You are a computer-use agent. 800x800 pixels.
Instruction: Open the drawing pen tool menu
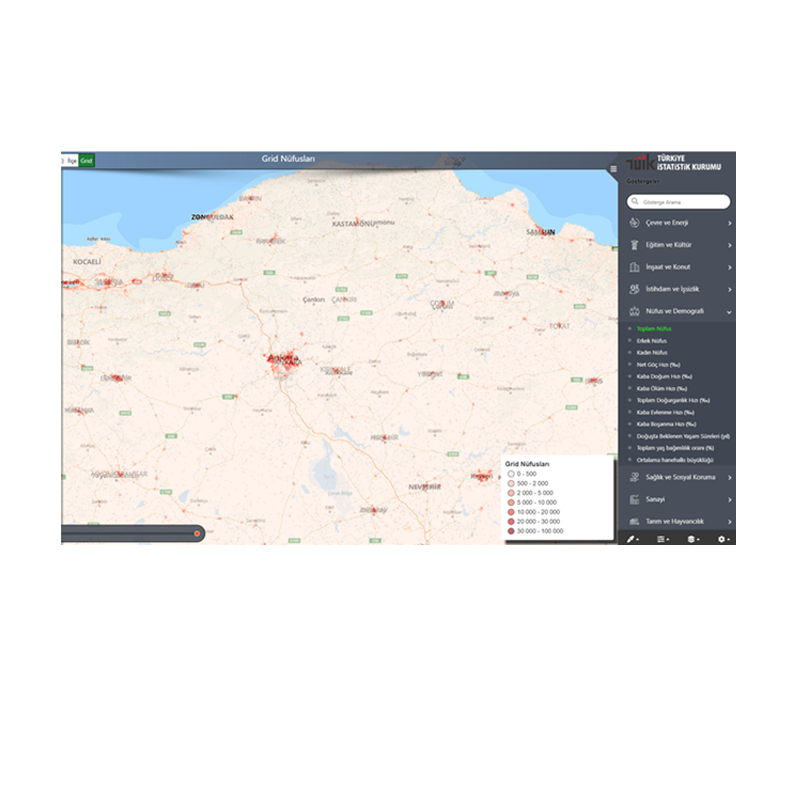[x=632, y=539]
